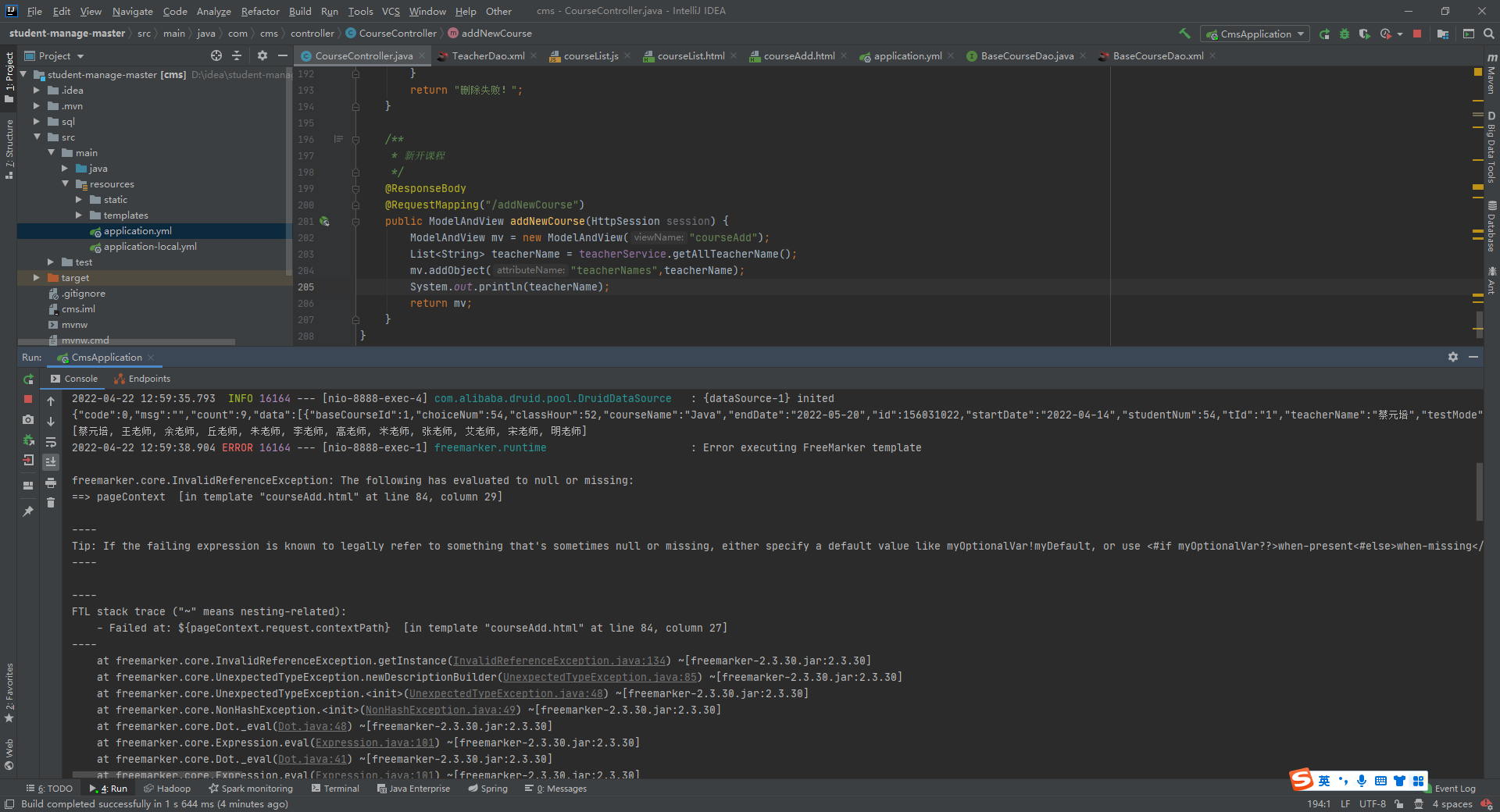Start debugging with the Debug bug icon
The width and height of the screenshot is (1500, 812).
point(1345,33)
